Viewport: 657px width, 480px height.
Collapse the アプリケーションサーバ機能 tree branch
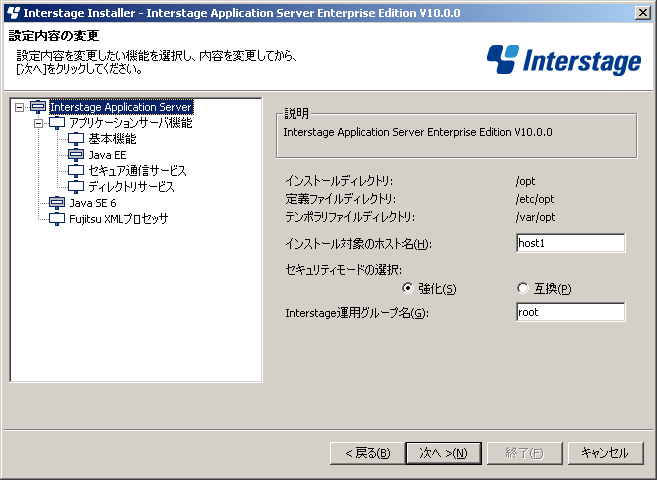coord(39,123)
